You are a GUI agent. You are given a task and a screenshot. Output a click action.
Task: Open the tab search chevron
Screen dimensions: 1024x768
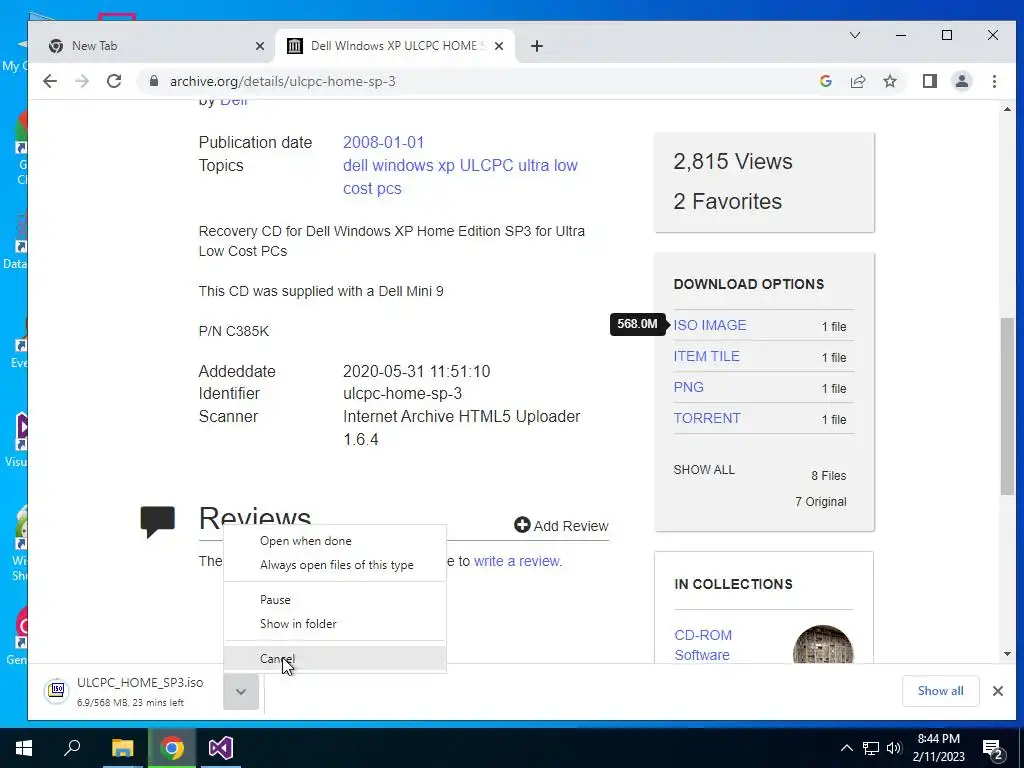854,35
